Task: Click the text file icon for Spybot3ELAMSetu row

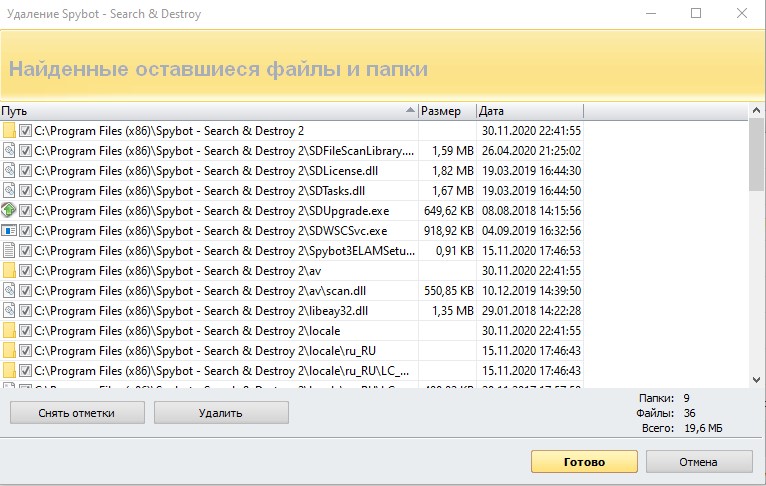Action: pyautogui.click(x=9, y=251)
